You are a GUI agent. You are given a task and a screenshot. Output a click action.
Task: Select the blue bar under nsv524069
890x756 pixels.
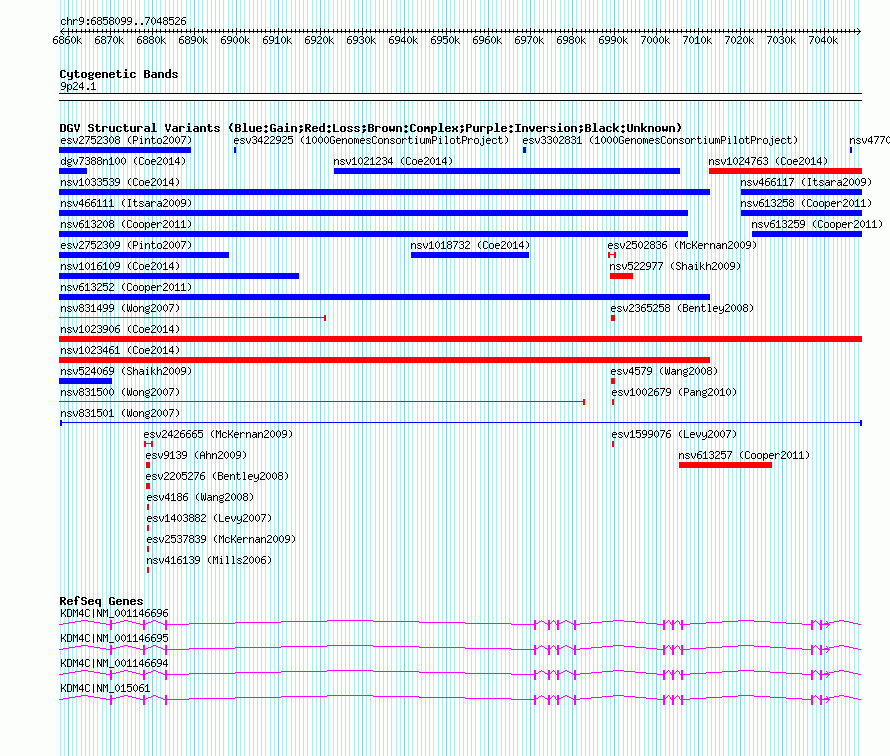[x=86, y=381]
